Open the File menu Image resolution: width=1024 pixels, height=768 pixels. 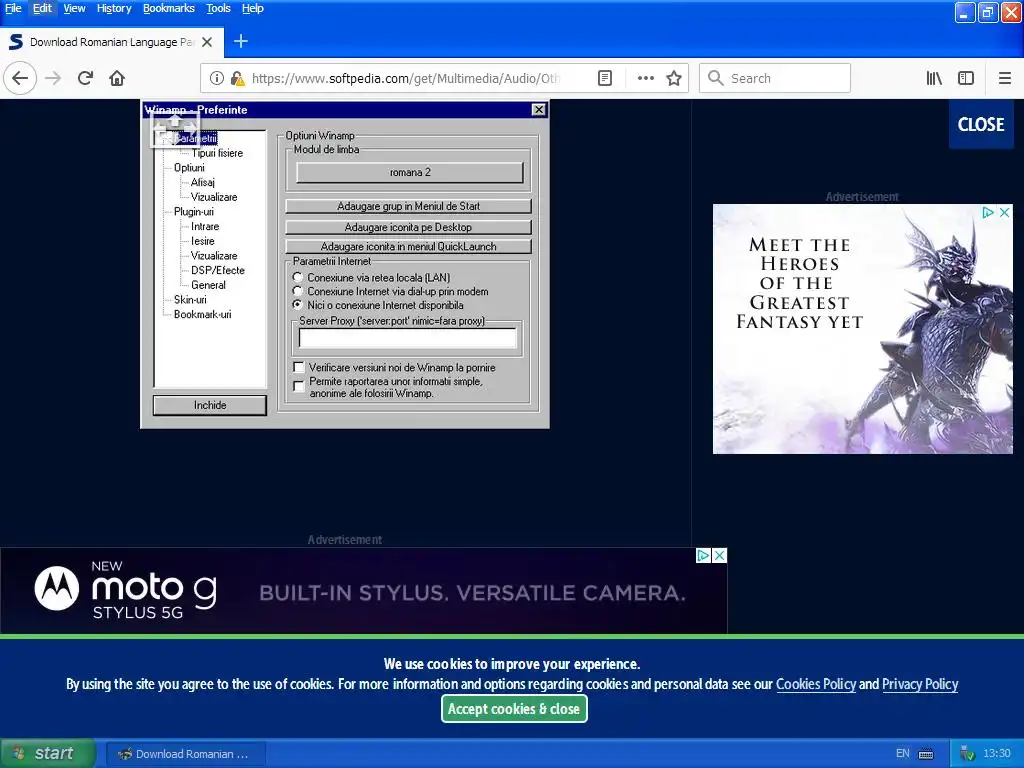[x=13, y=8]
